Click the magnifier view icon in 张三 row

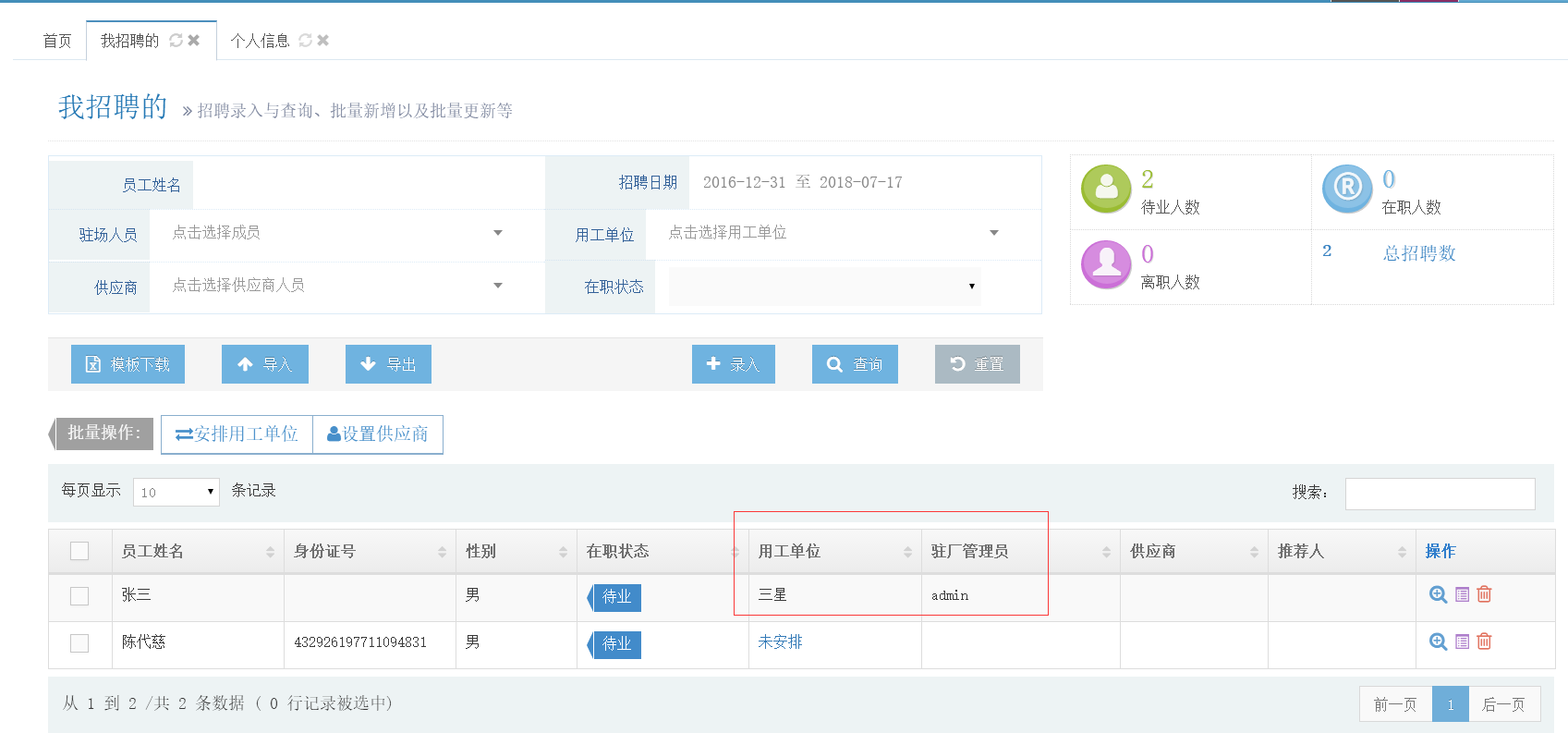tap(1438, 594)
